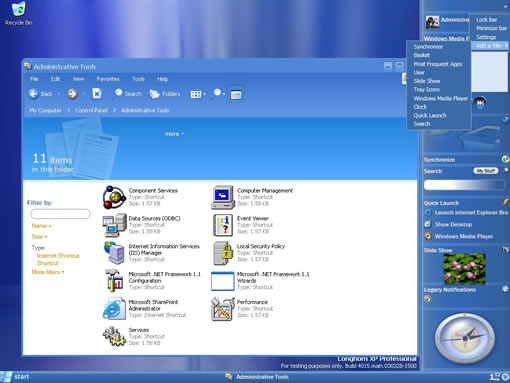Click the slide show flower thumbnail

(x=464, y=269)
